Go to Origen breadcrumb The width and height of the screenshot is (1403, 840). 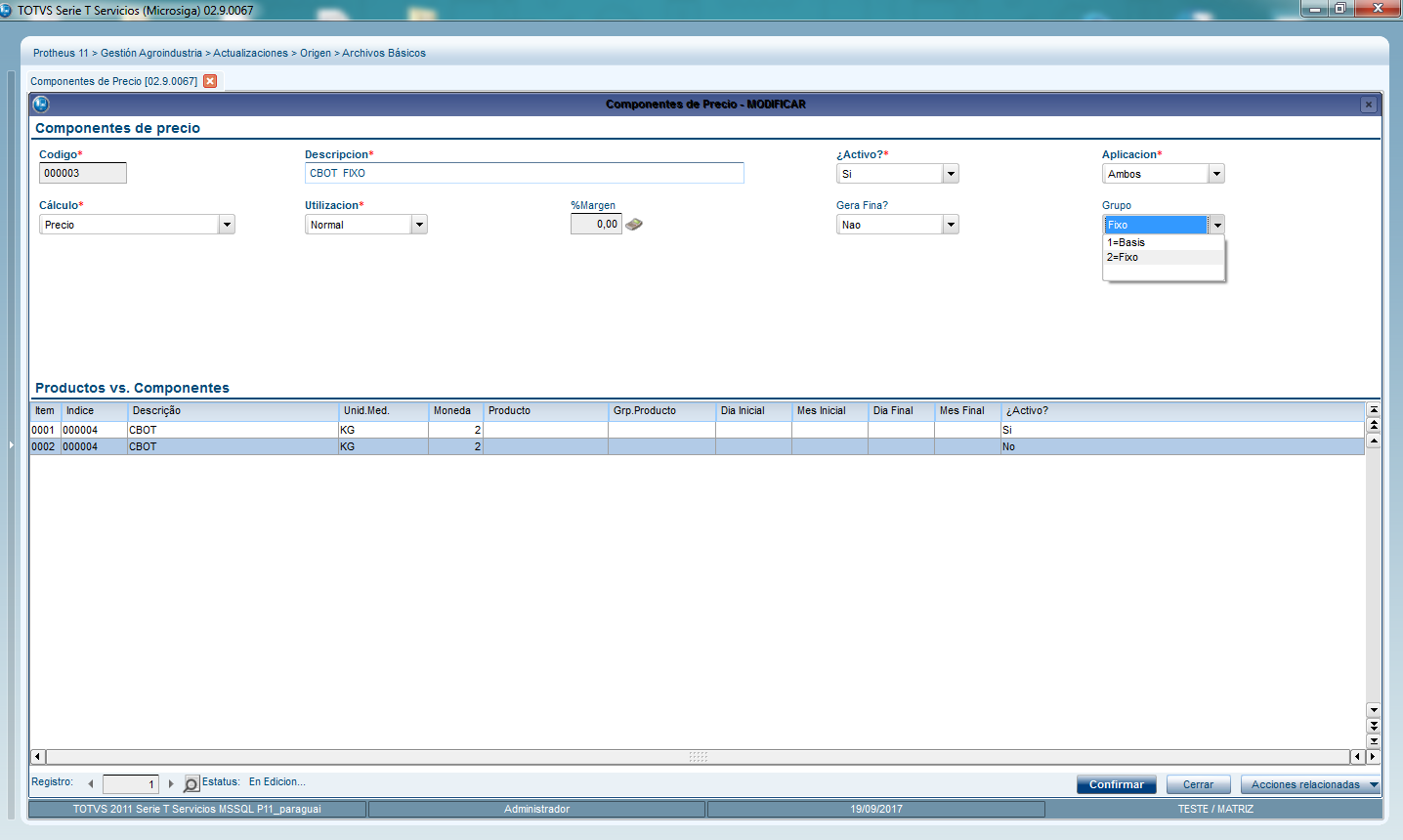pos(316,53)
